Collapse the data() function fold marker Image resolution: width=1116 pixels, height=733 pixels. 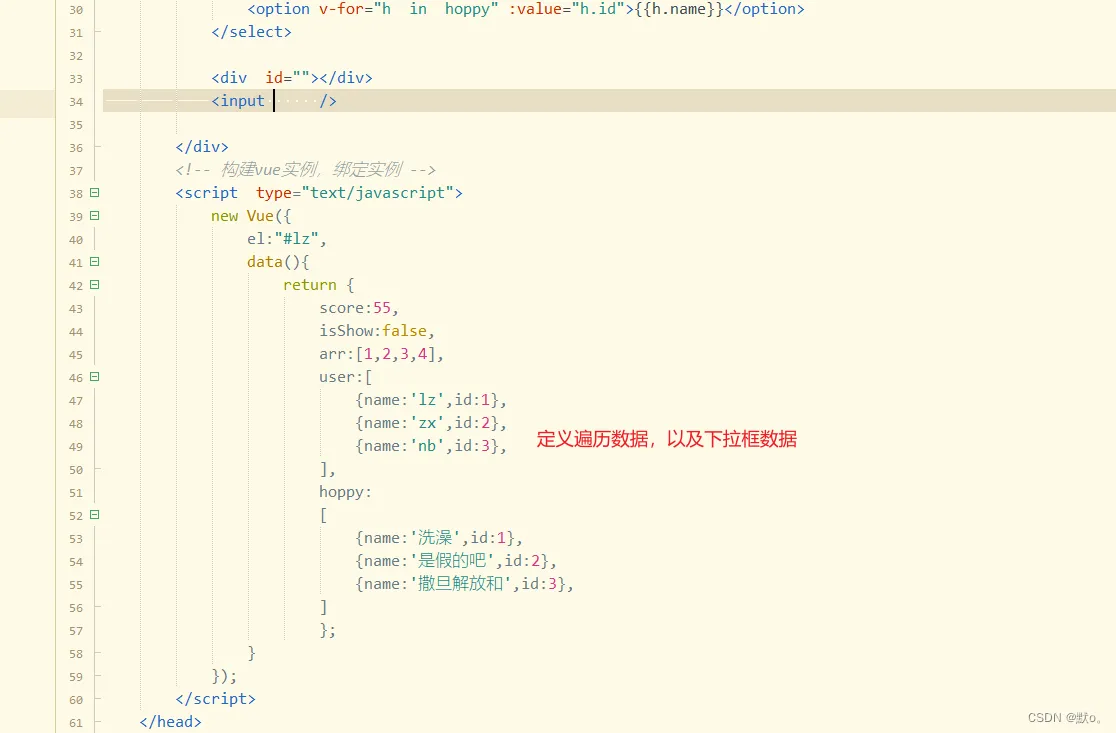point(95,262)
